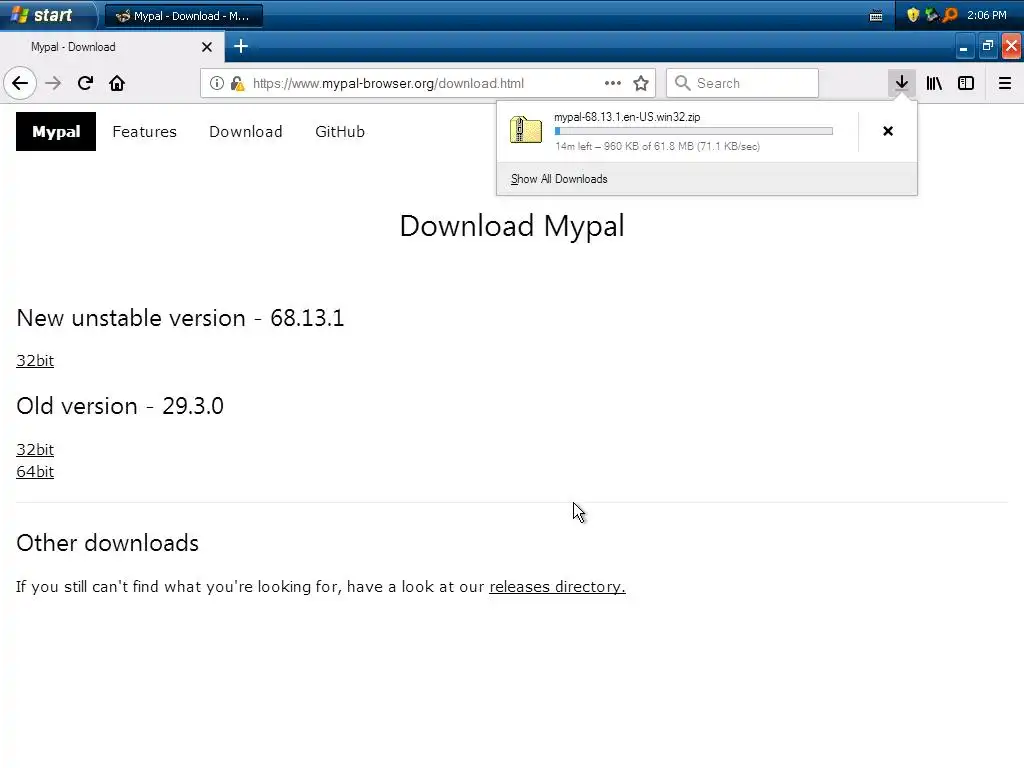Reload the current page
This screenshot has width=1024, height=768.
click(x=85, y=84)
